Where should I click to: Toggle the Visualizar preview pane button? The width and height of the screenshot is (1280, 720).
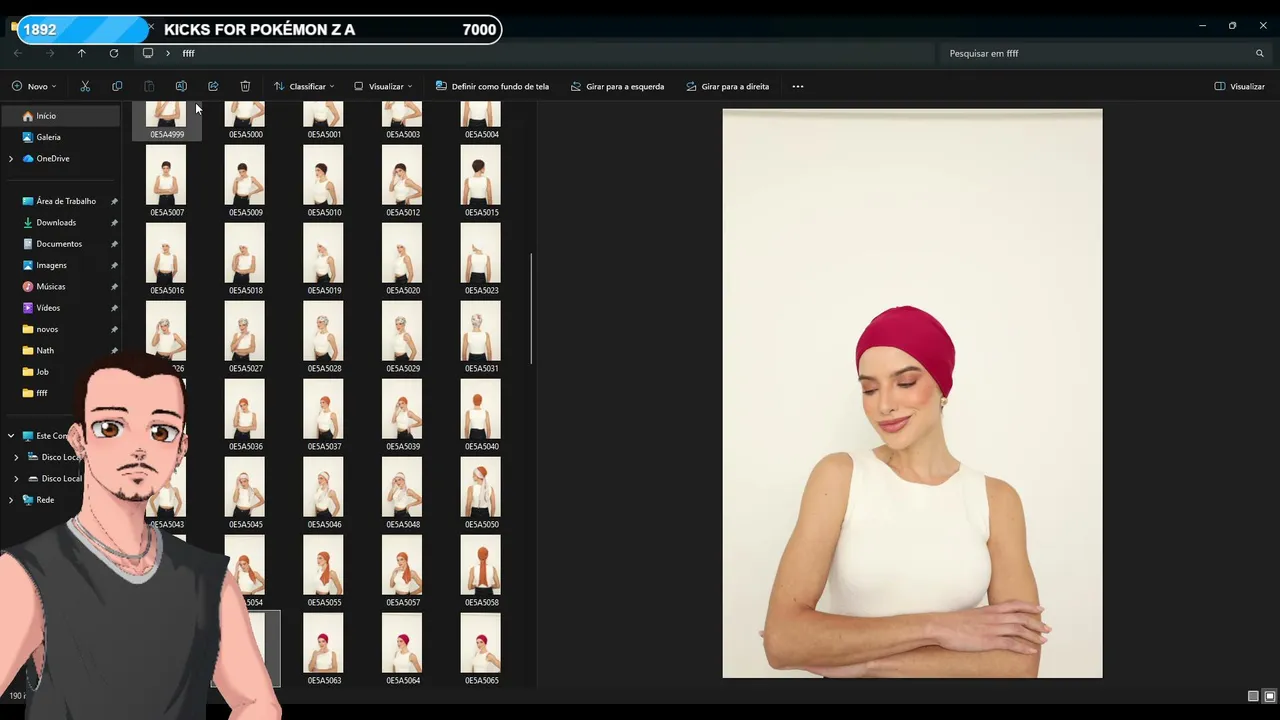point(1240,86)
